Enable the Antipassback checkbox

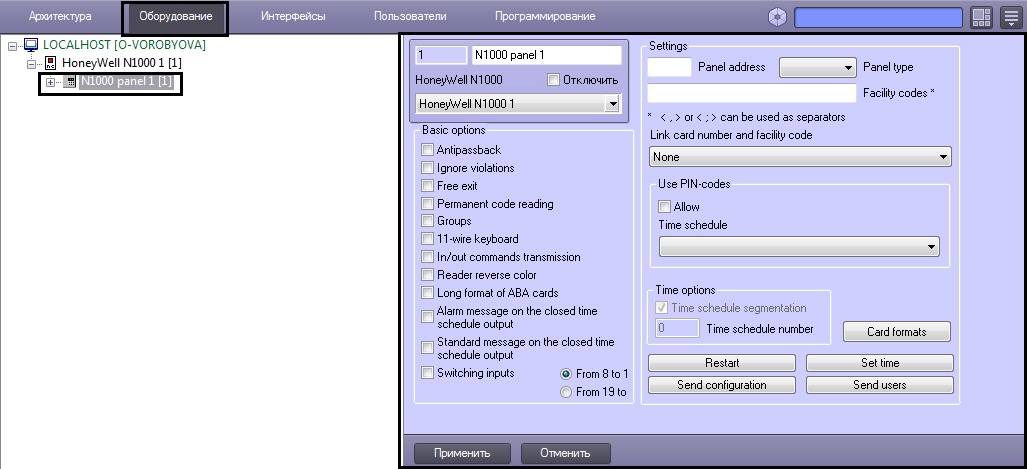(427, 150)
